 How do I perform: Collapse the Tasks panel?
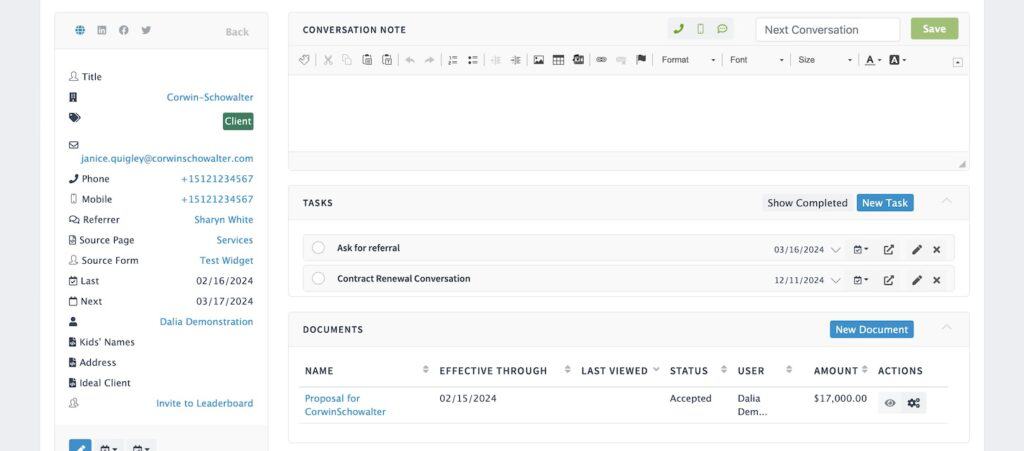[946, 200]
